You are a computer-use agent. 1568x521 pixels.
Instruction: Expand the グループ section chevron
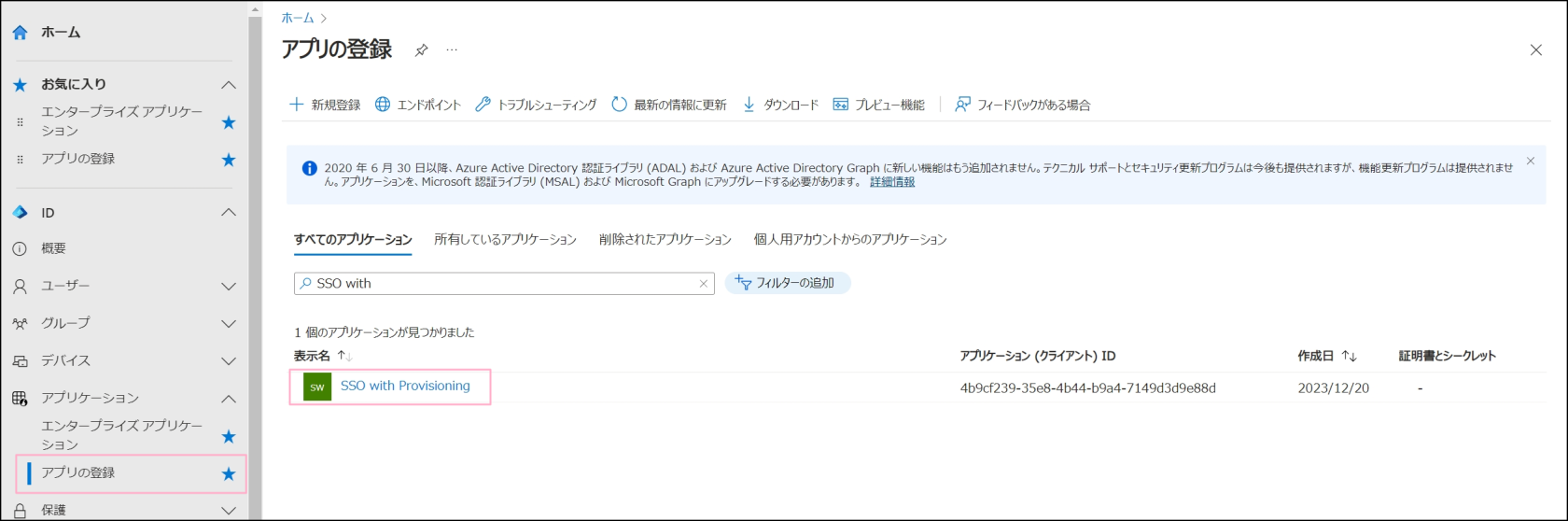pyautogui.click(x=228, y=324)
